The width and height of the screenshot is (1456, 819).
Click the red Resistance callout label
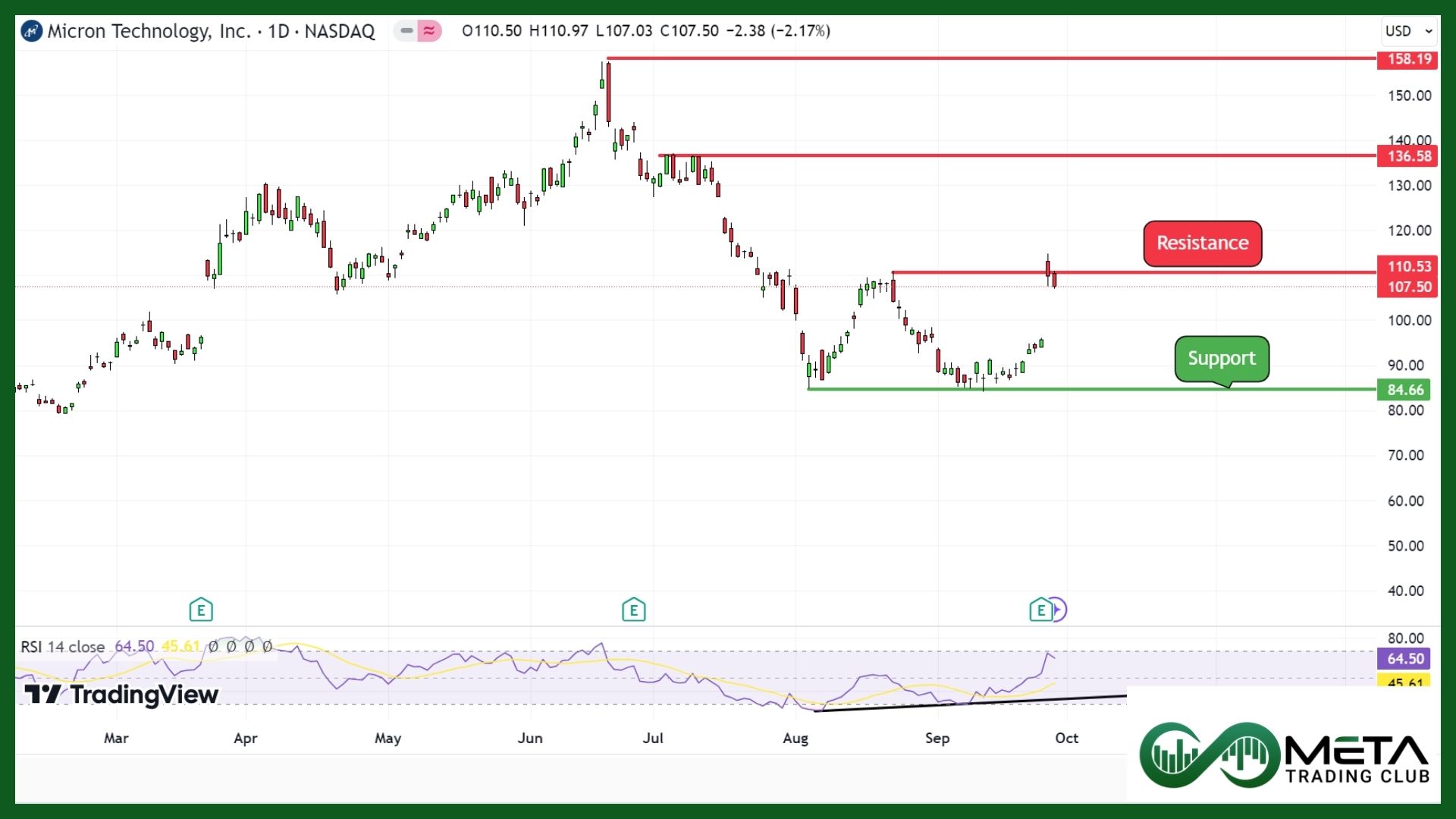(1203, 243)
